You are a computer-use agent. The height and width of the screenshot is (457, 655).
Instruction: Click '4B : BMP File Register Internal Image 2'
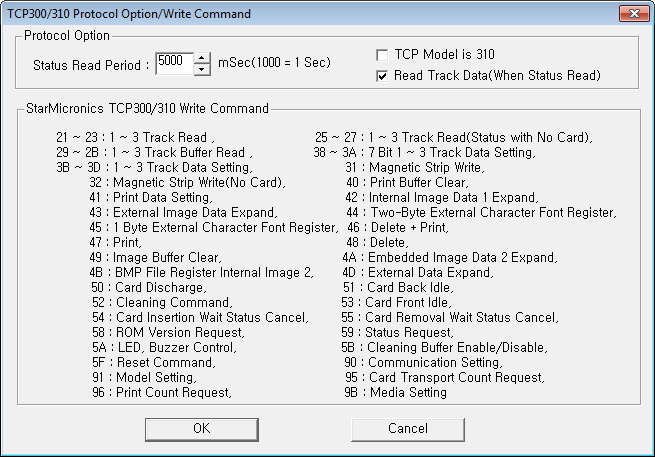click(201, 273)
